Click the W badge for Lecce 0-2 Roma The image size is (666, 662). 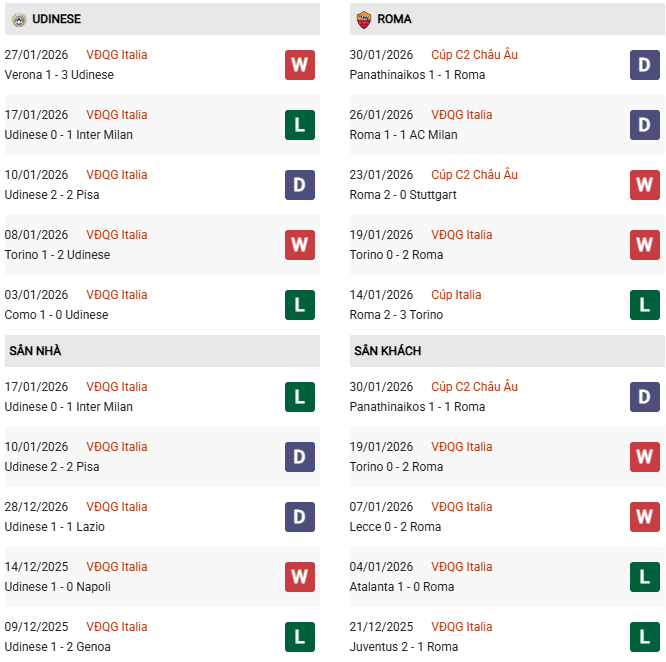645,517
